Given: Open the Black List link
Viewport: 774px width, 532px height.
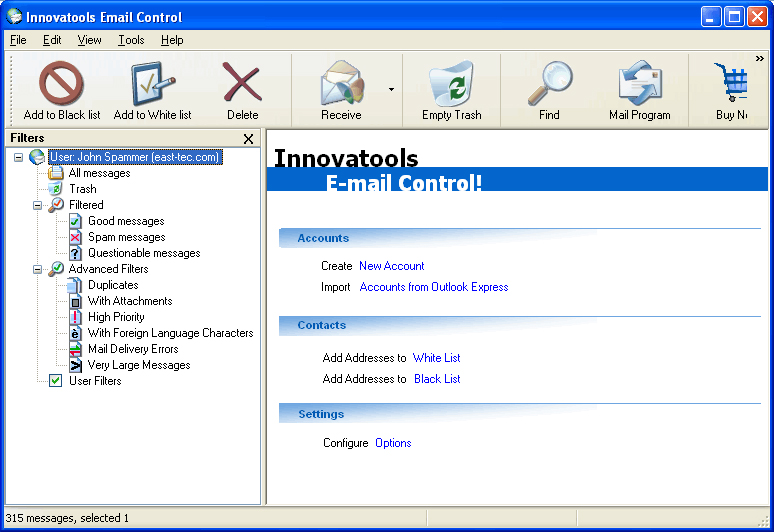Looking at the screenshot, I should (x=437, y=379).
